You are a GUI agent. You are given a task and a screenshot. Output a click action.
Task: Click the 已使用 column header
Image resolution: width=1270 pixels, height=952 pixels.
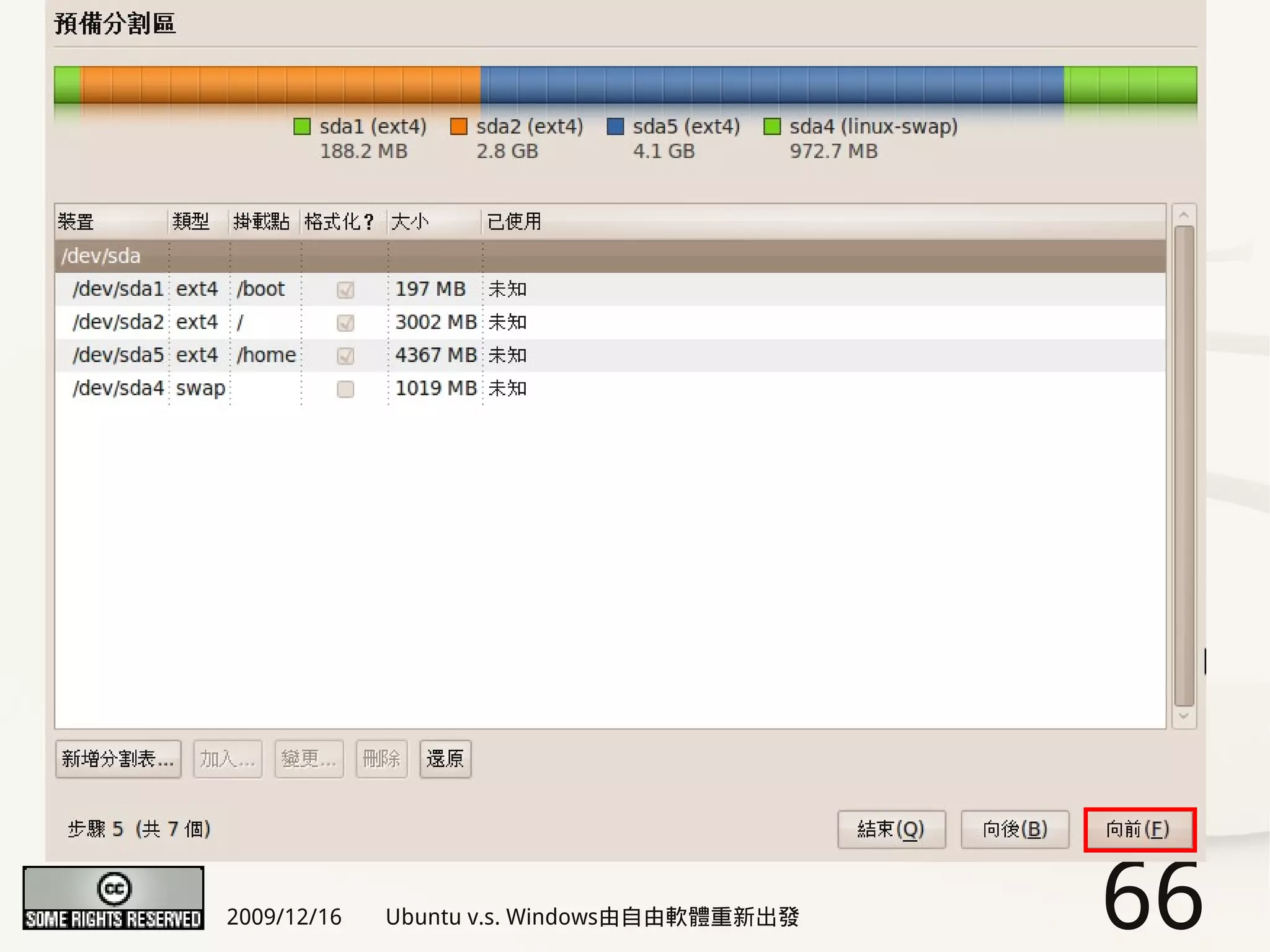click(824, 221)
